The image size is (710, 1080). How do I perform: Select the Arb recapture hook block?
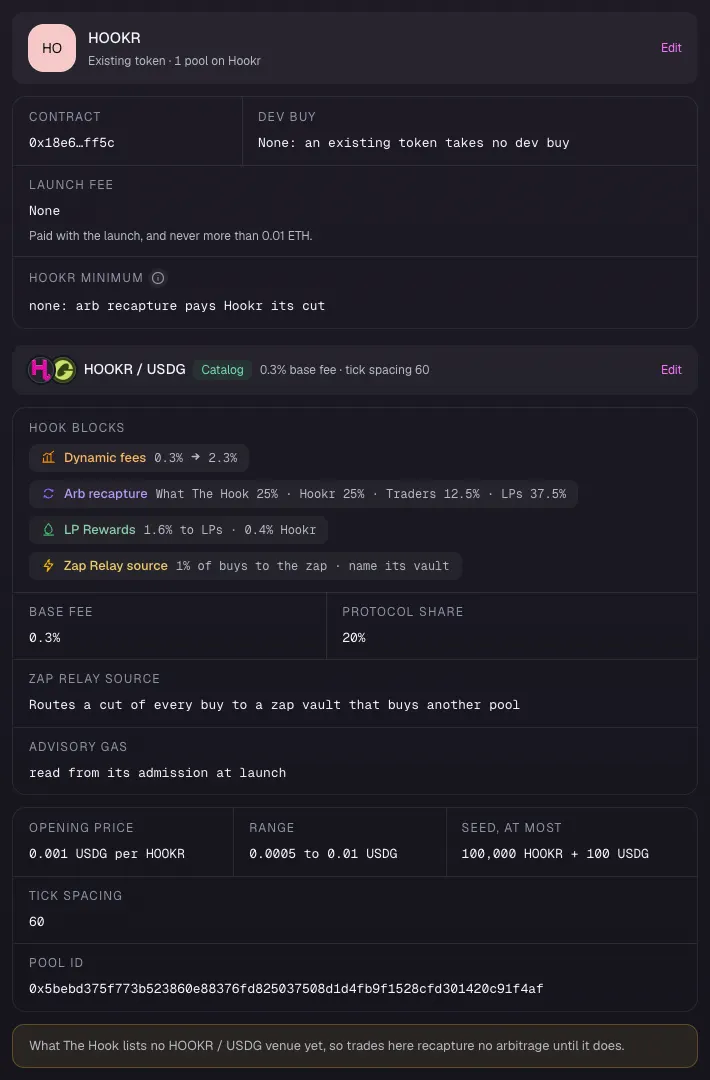303,494
